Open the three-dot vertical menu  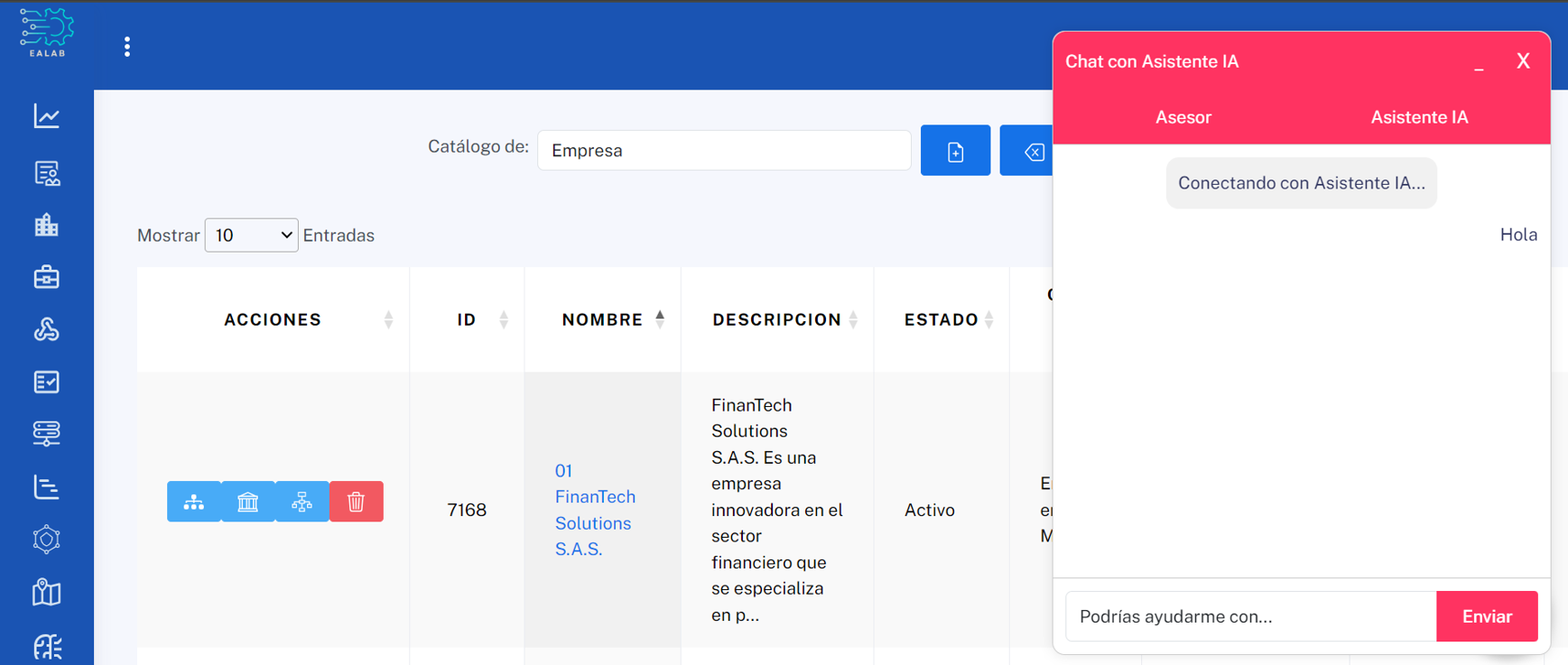tap(127, 47)
